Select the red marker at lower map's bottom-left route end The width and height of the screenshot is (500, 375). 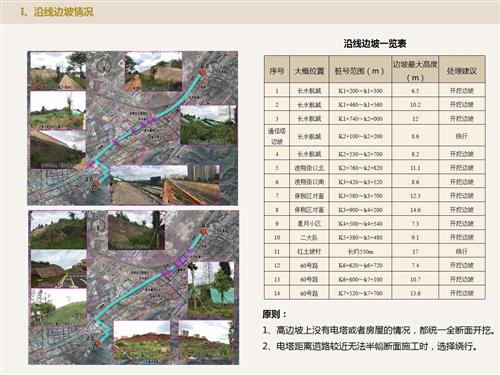coord(97,343)
